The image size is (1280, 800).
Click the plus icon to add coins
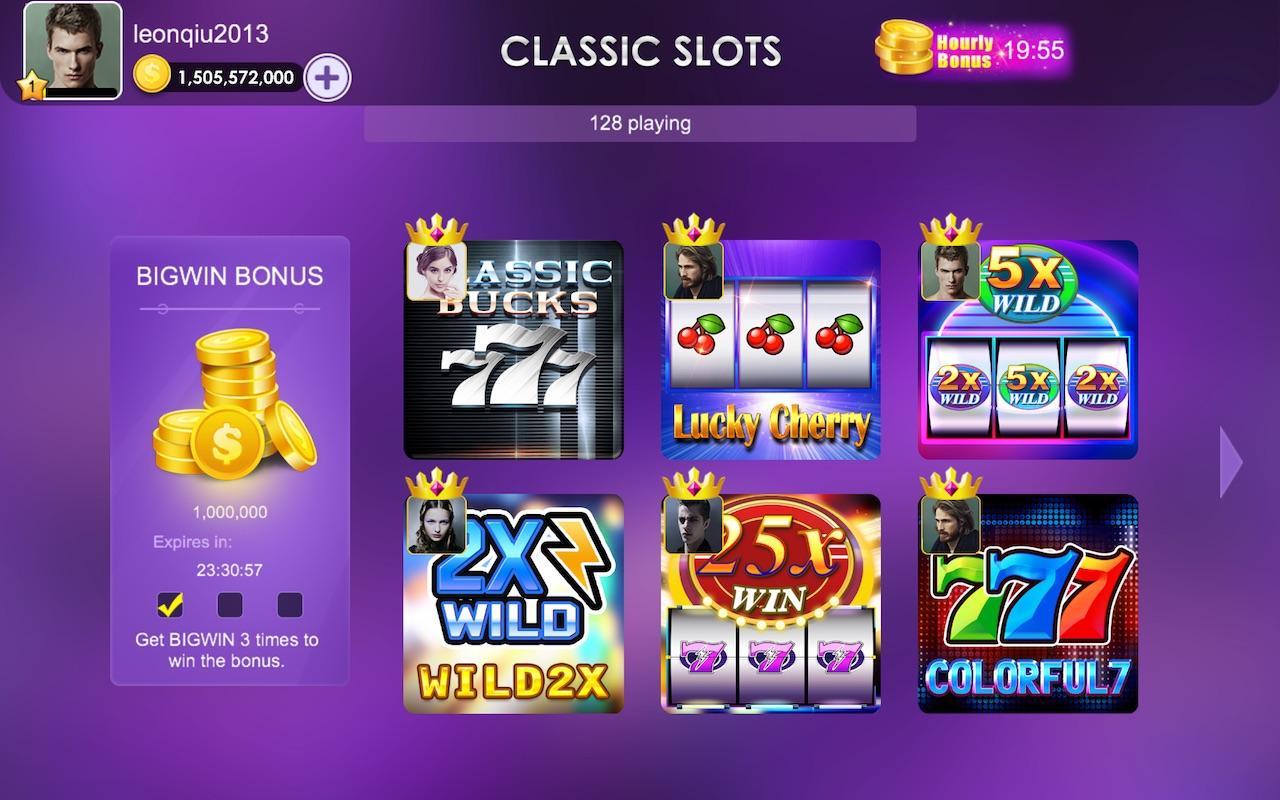(327, 77)
